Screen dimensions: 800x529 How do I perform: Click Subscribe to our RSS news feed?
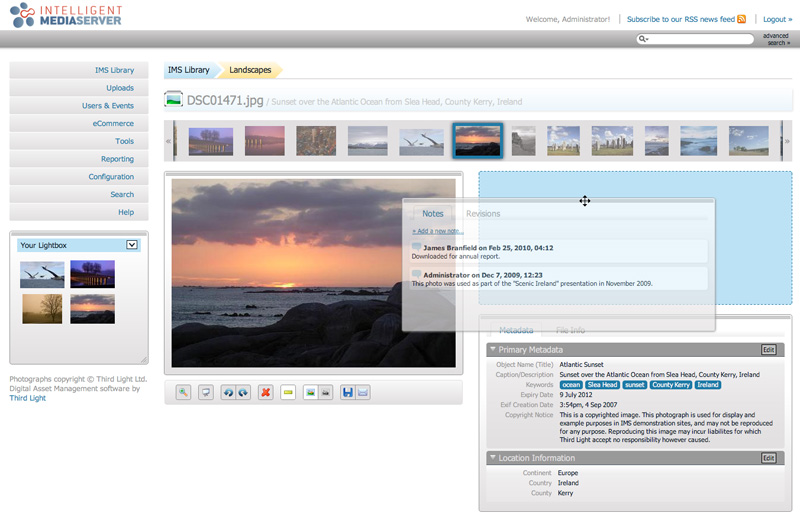681,19
